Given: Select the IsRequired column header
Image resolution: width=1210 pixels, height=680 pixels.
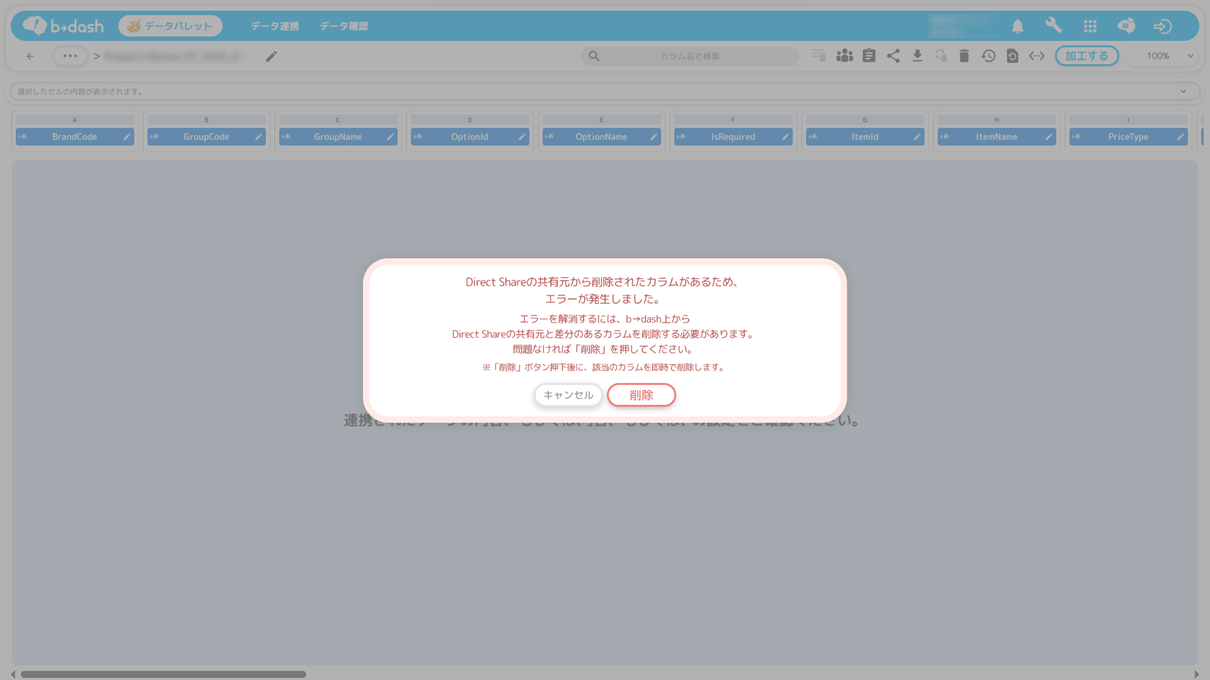Looking at the screenshot, I should (x=733, y=137).
